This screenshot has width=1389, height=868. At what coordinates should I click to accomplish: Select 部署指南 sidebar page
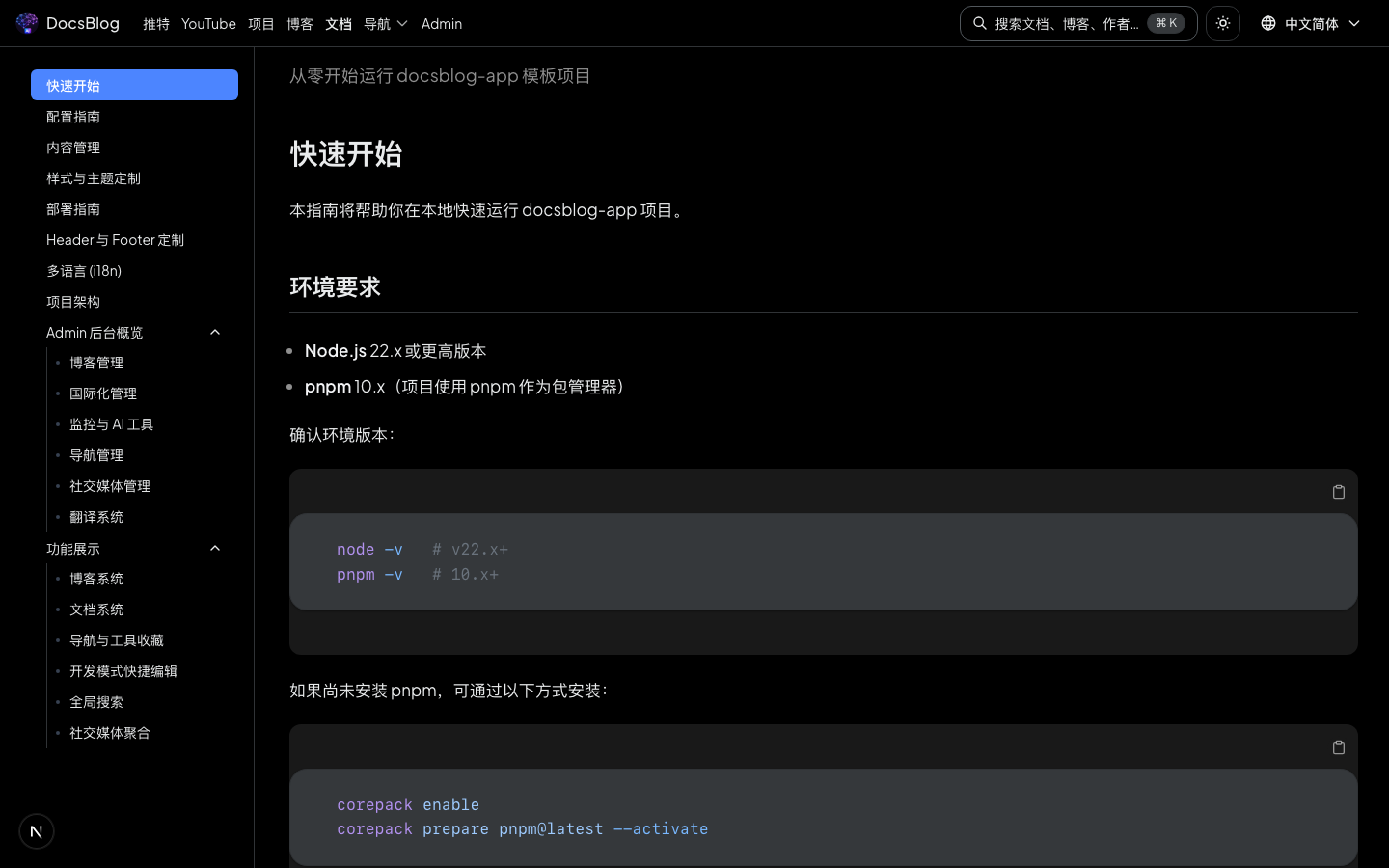(73, 209)
